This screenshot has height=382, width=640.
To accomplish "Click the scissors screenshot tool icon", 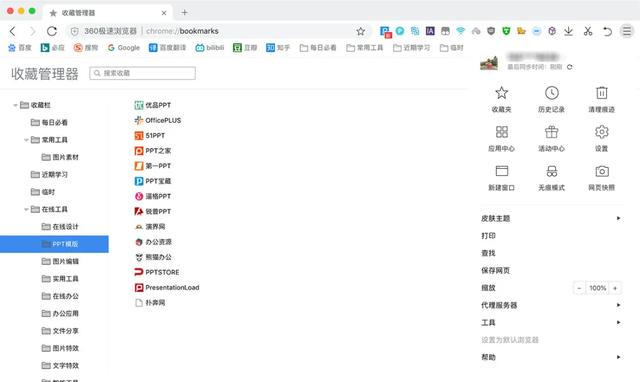I will pyautogui.click(x=588, y=31).
